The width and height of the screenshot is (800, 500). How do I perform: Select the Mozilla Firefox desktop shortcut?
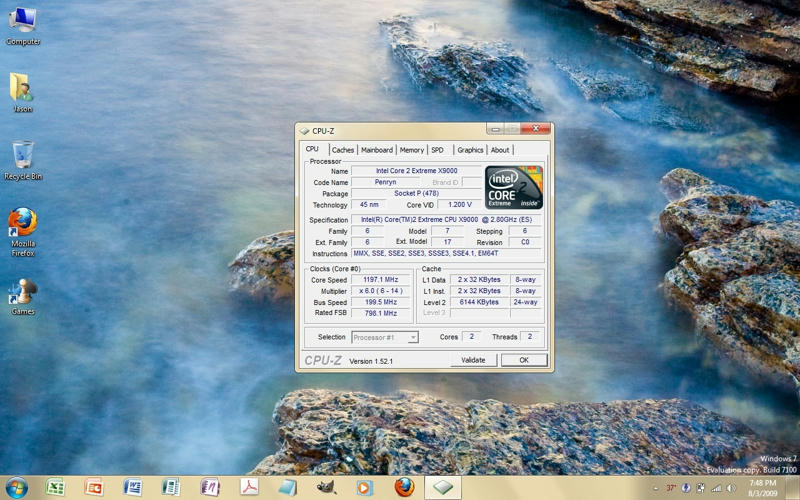point(23,232)
